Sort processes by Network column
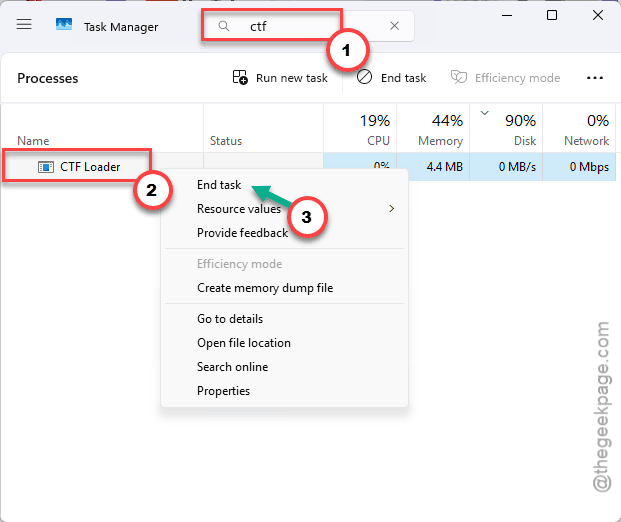The height and width of the screenshot is (522, 621). point(579,129)
